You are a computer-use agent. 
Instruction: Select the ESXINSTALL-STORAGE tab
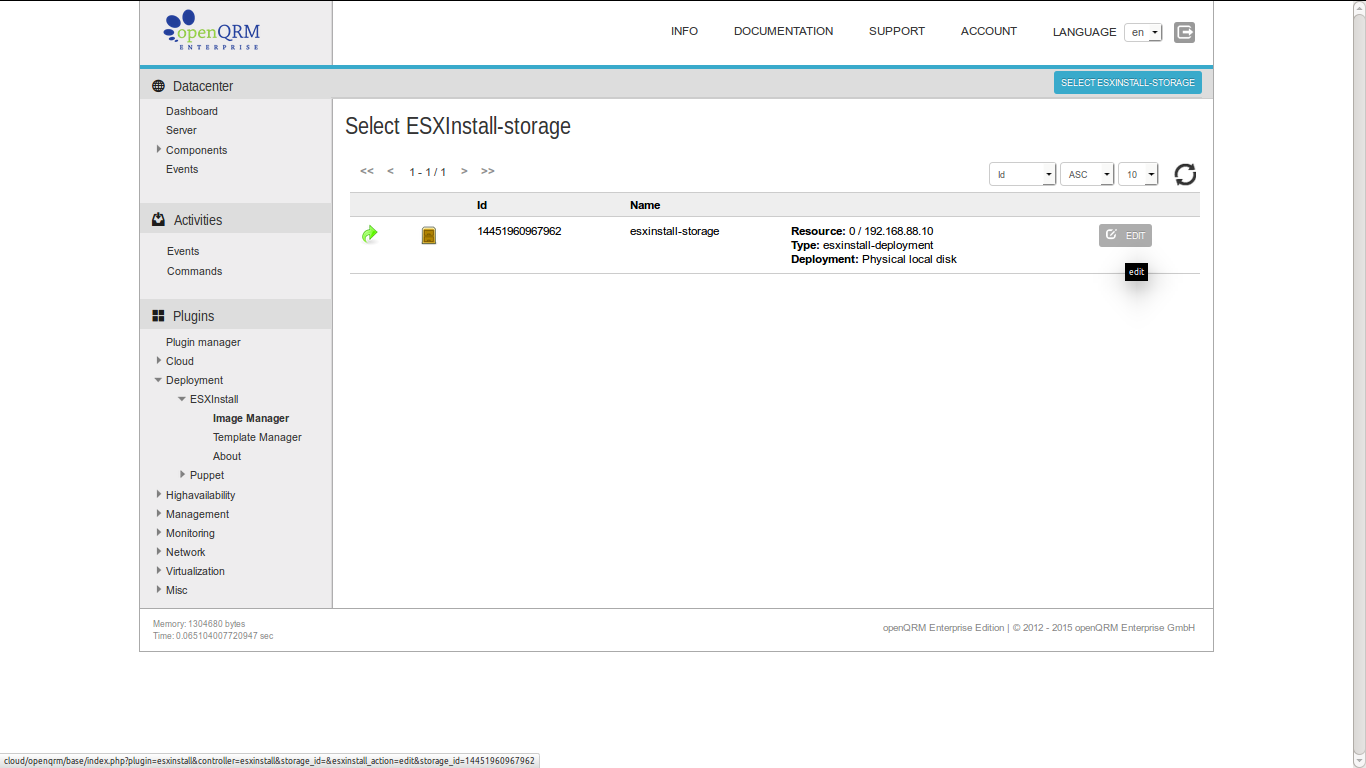pos(1128,83)
